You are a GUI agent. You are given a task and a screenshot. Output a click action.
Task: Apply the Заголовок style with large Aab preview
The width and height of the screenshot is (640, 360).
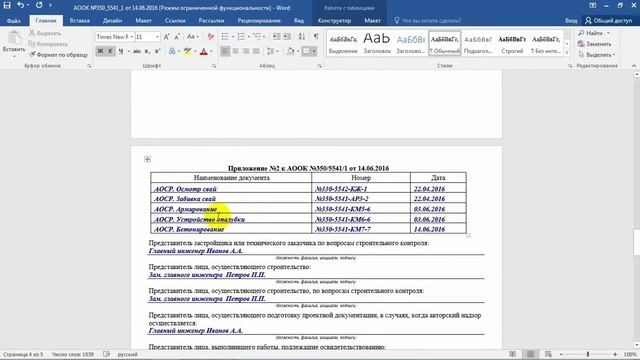pos(377,43)
